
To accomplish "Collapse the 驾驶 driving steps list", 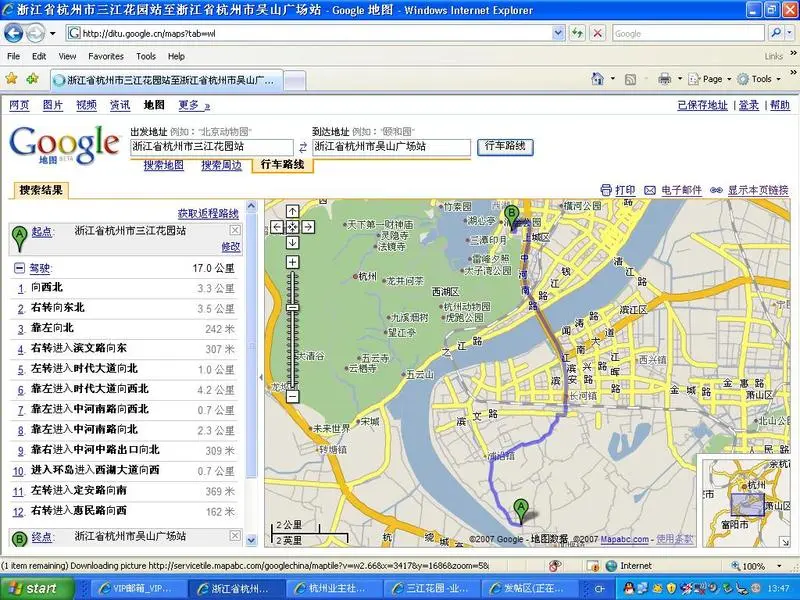I will coord(19,268).
